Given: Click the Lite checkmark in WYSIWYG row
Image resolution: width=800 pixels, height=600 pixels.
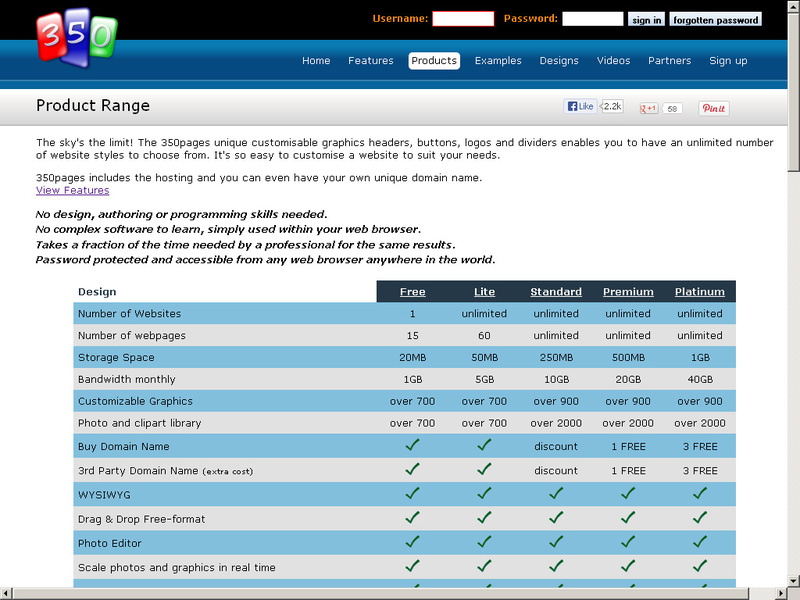Looking at the screenshot, I should coord(484,493).
